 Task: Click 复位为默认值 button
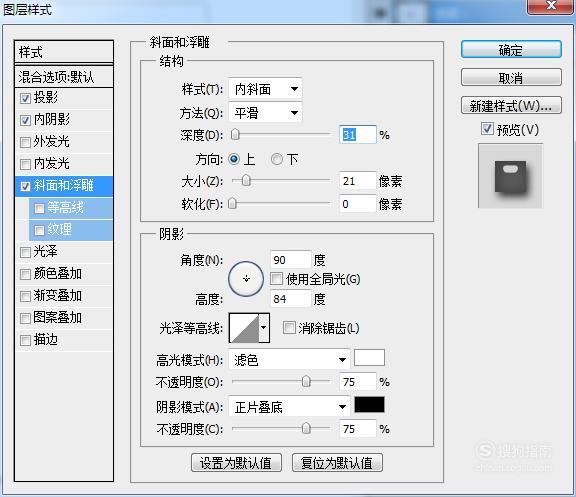pyautogui.click(x=337, y=462)
